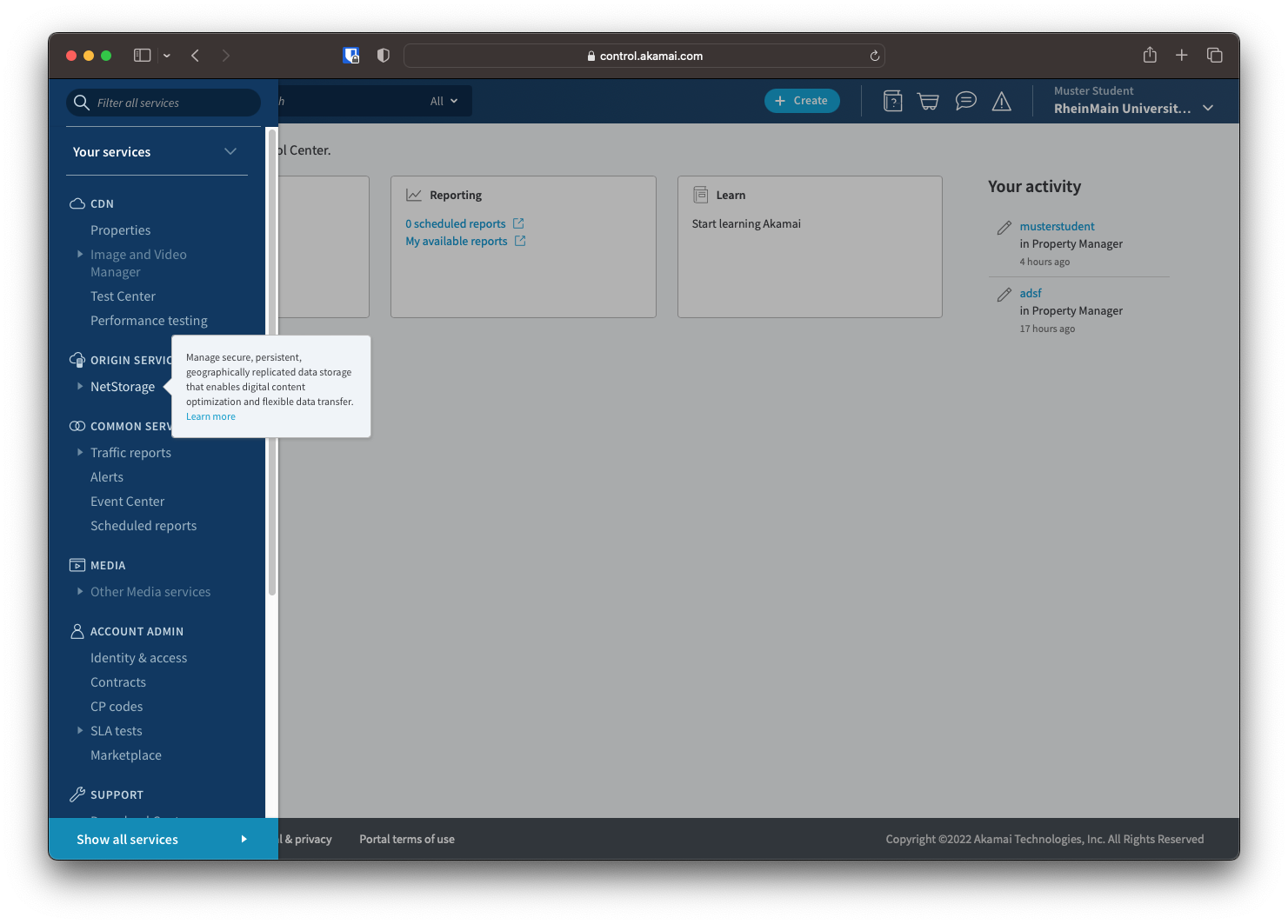Click external link icon next to scheduled reports
Image resolution: width=1288 pixels, height=924 pixels.
point(518,223)
